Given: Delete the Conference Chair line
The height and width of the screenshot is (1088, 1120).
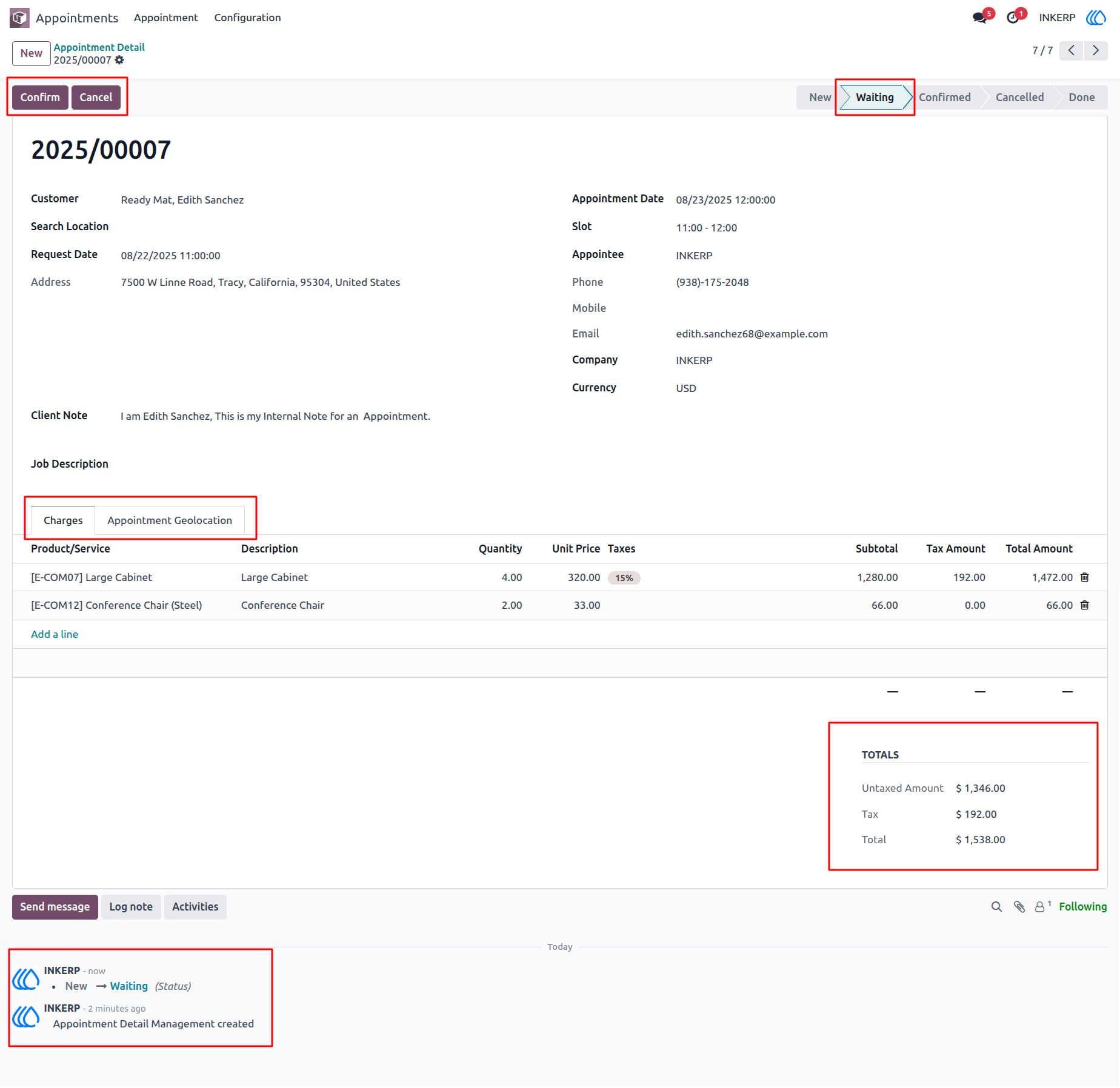Looking at the screenshot, I should [1085, 605].
